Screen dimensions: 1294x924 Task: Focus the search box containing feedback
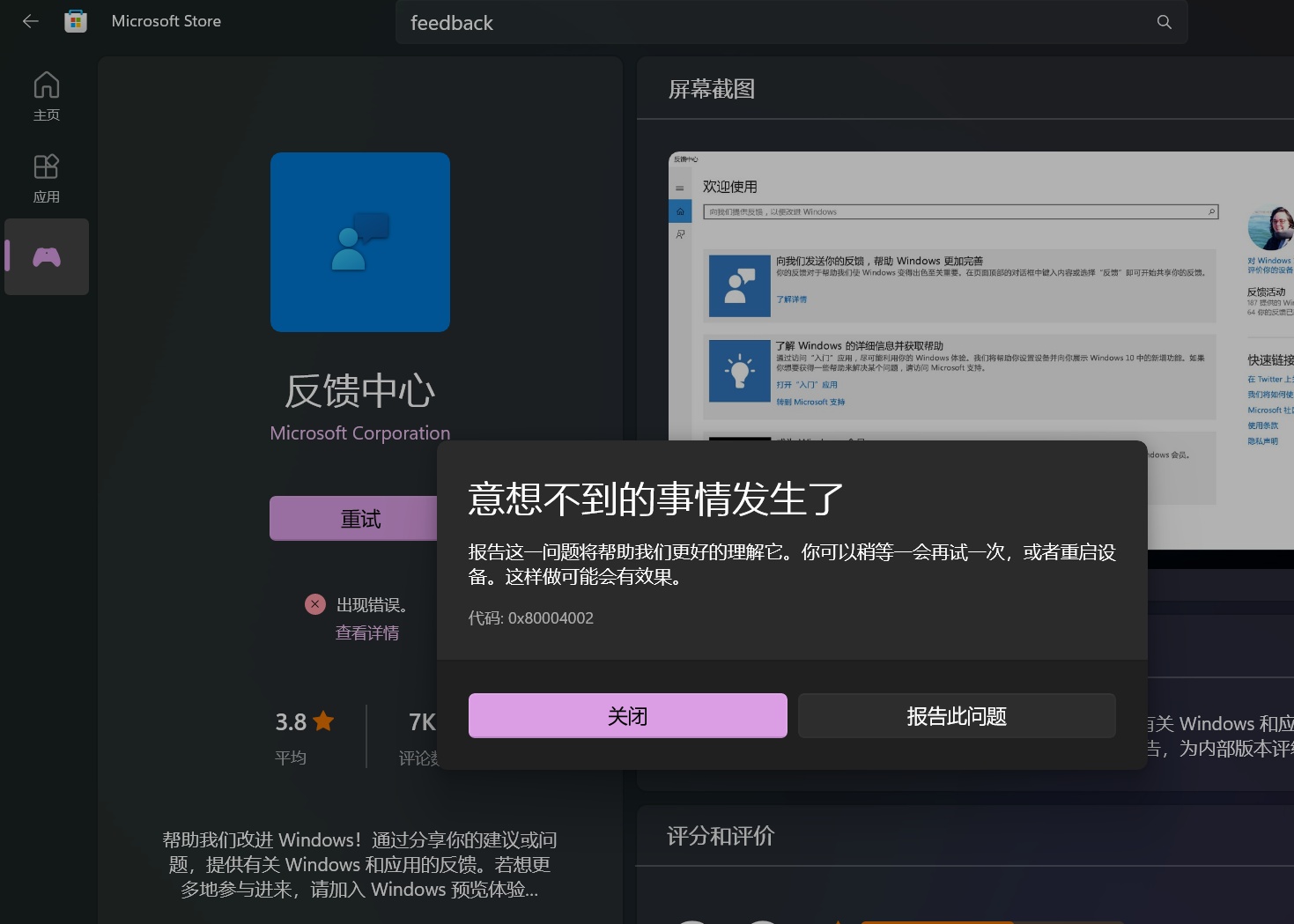click(x=791, y=22)
